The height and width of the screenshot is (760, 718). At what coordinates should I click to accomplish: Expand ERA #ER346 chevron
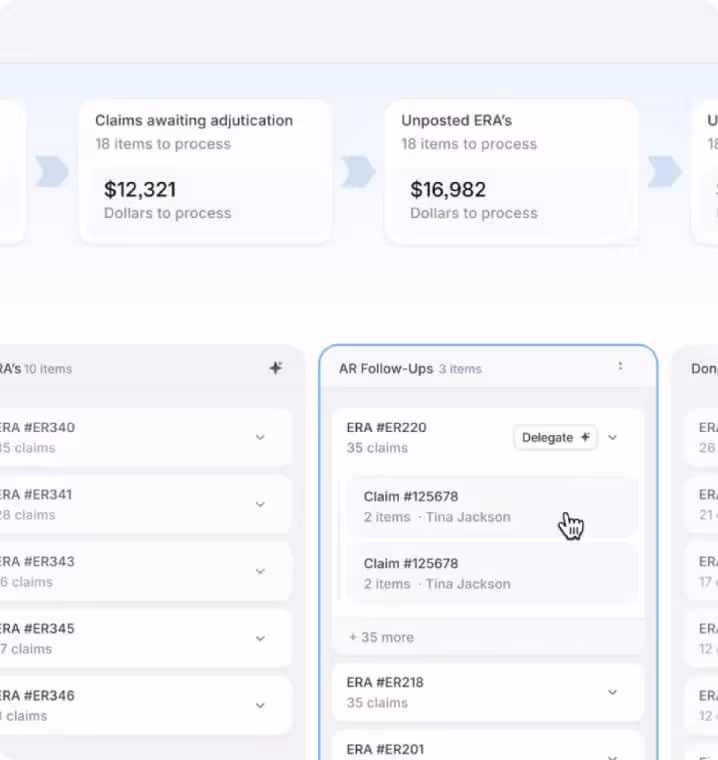click(260, 705)
